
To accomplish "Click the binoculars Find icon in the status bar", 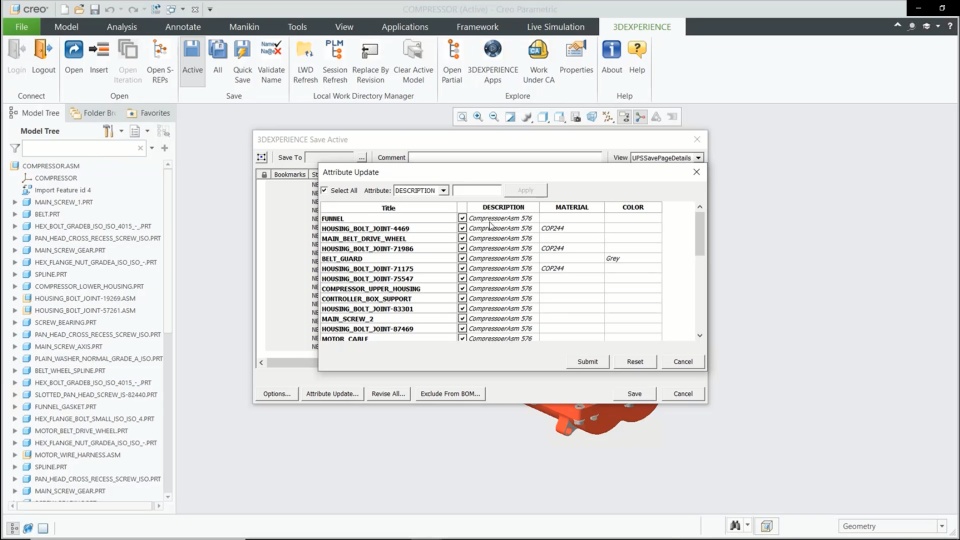I will [735, 526].
